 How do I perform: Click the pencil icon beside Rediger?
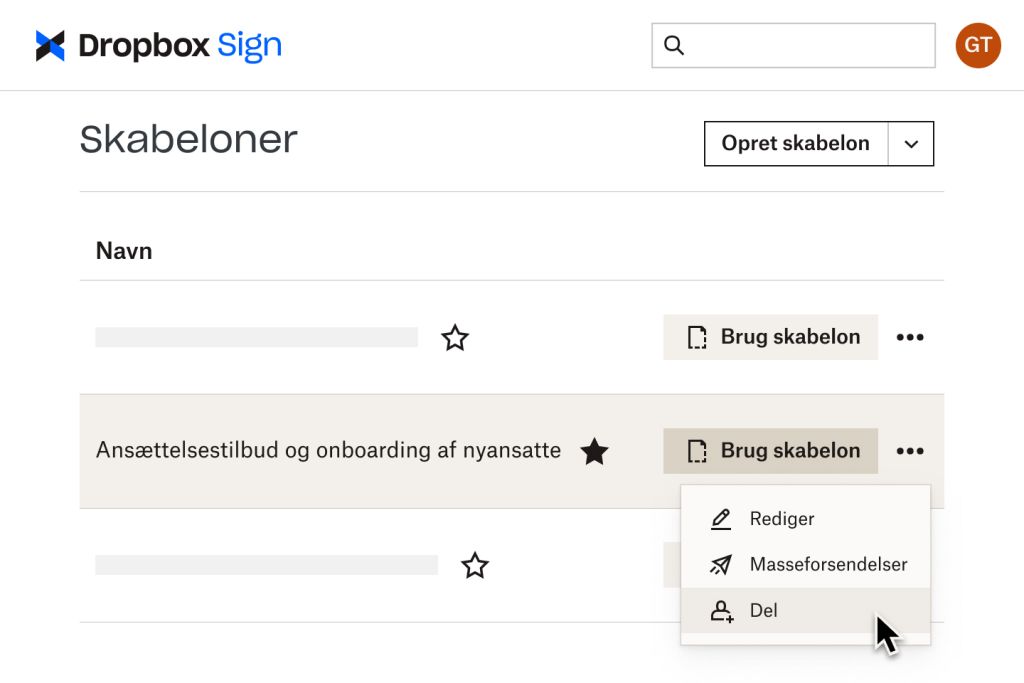pyautogui.click(x=720, y=518)
